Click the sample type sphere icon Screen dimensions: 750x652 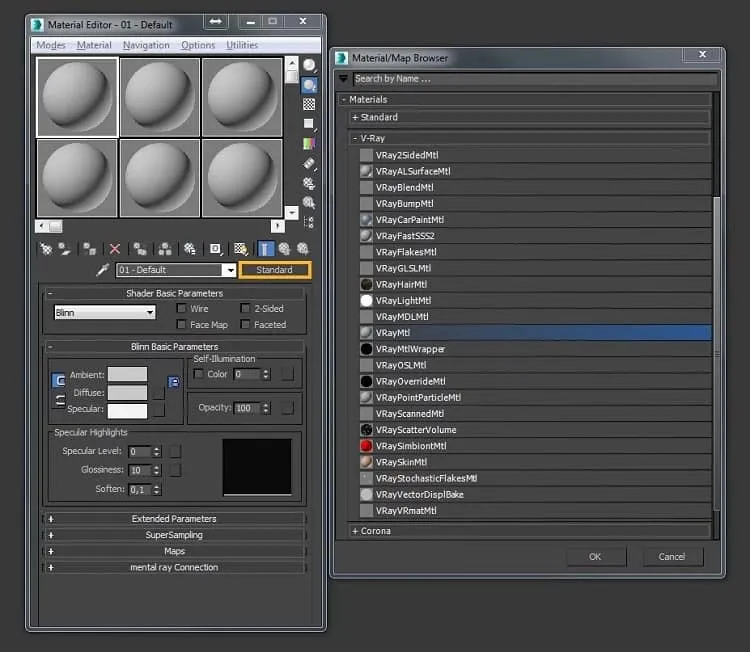tap(309, 65)
